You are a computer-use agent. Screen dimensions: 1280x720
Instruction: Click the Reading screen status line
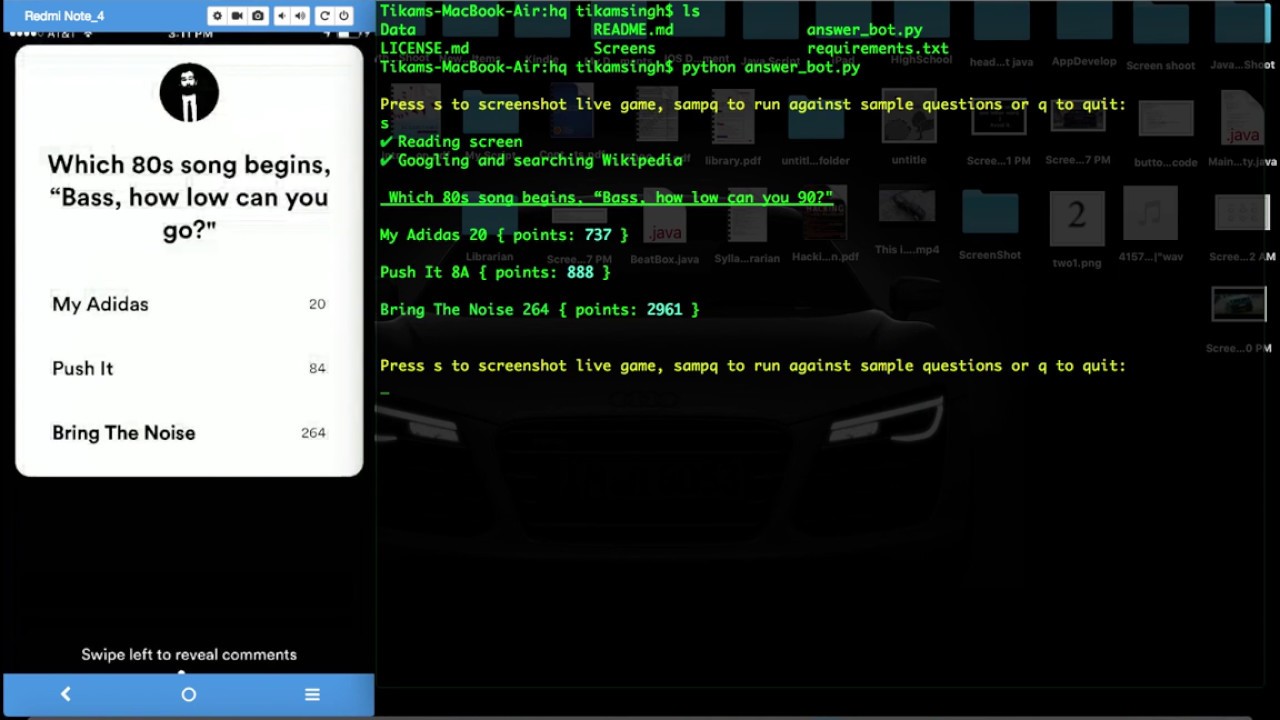[x=451, y=142]
